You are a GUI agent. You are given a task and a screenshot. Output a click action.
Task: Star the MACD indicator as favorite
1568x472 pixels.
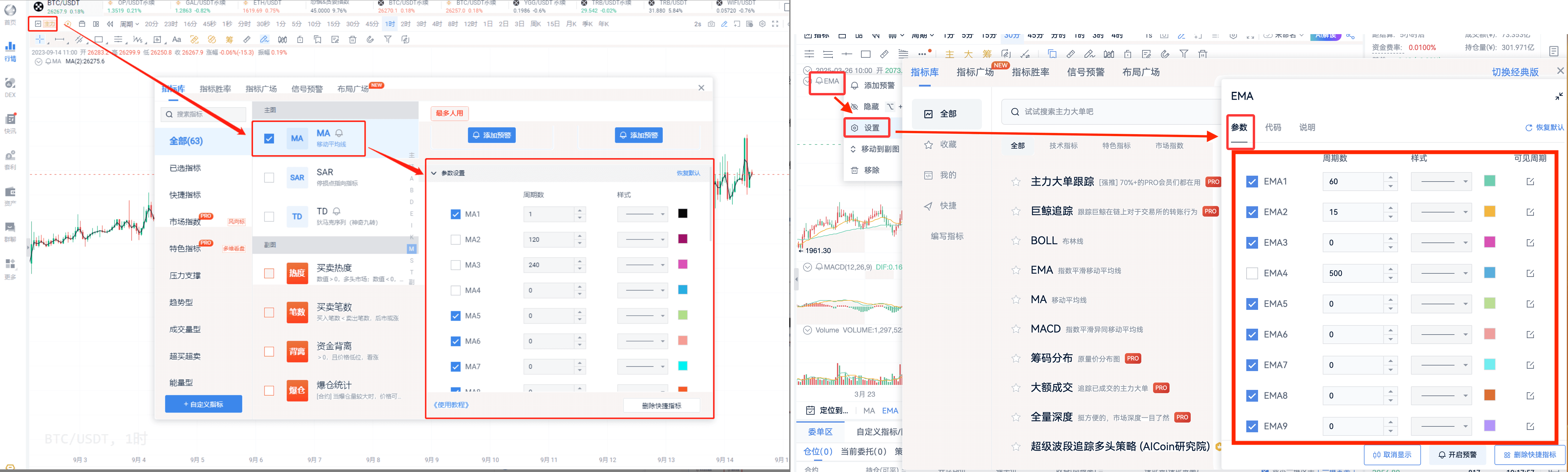pyautogui.click(x=1016, y=329)
